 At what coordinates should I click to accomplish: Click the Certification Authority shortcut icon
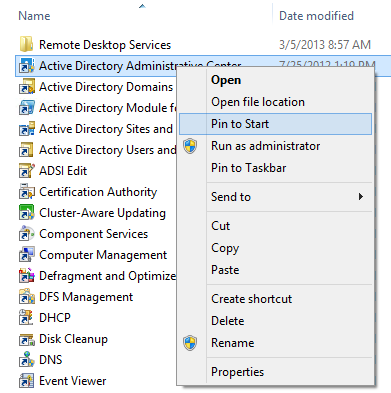coord(26,192)
